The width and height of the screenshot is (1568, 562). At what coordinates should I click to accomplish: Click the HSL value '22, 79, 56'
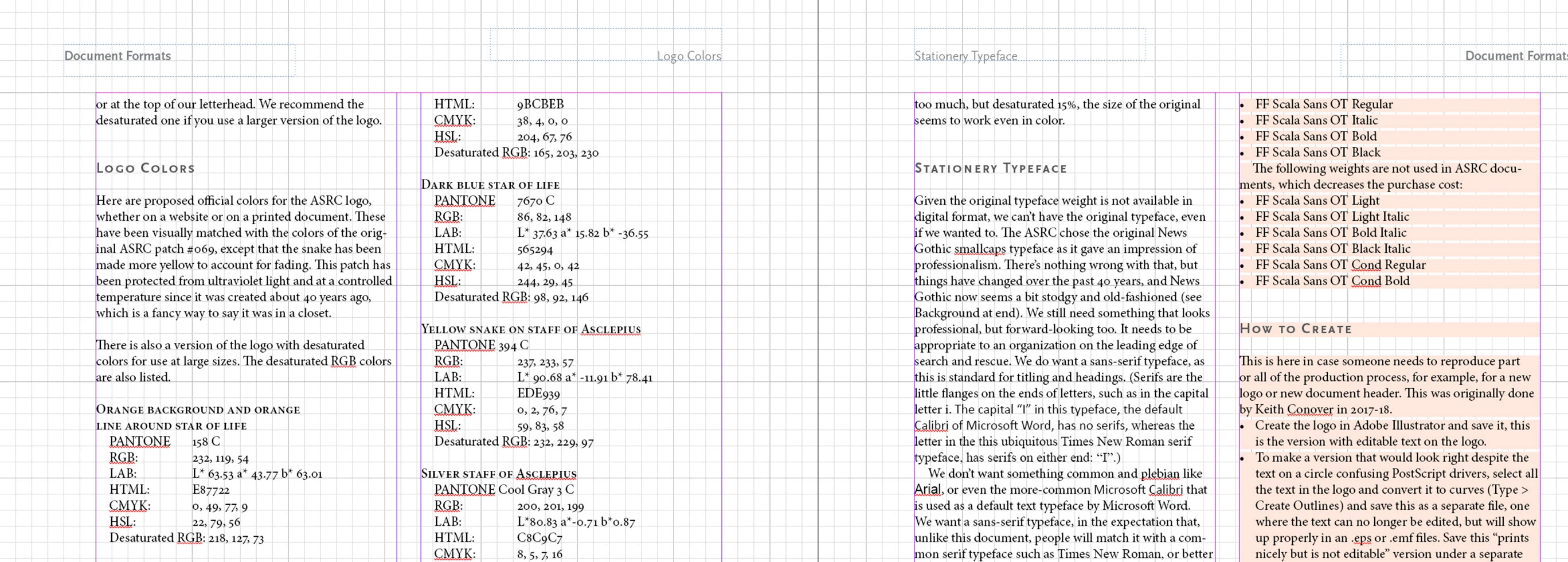coord(216,522)
